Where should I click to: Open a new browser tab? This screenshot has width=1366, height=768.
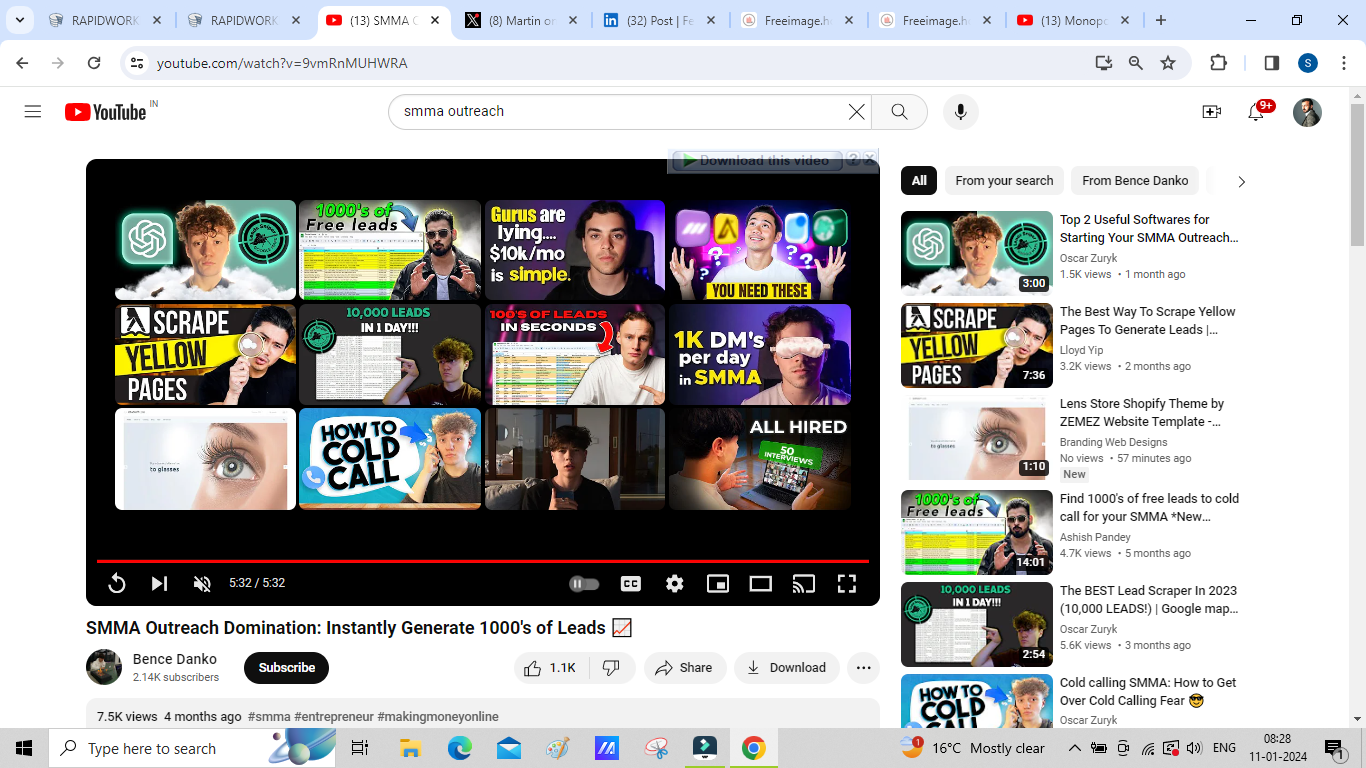tap(1161, 20)
